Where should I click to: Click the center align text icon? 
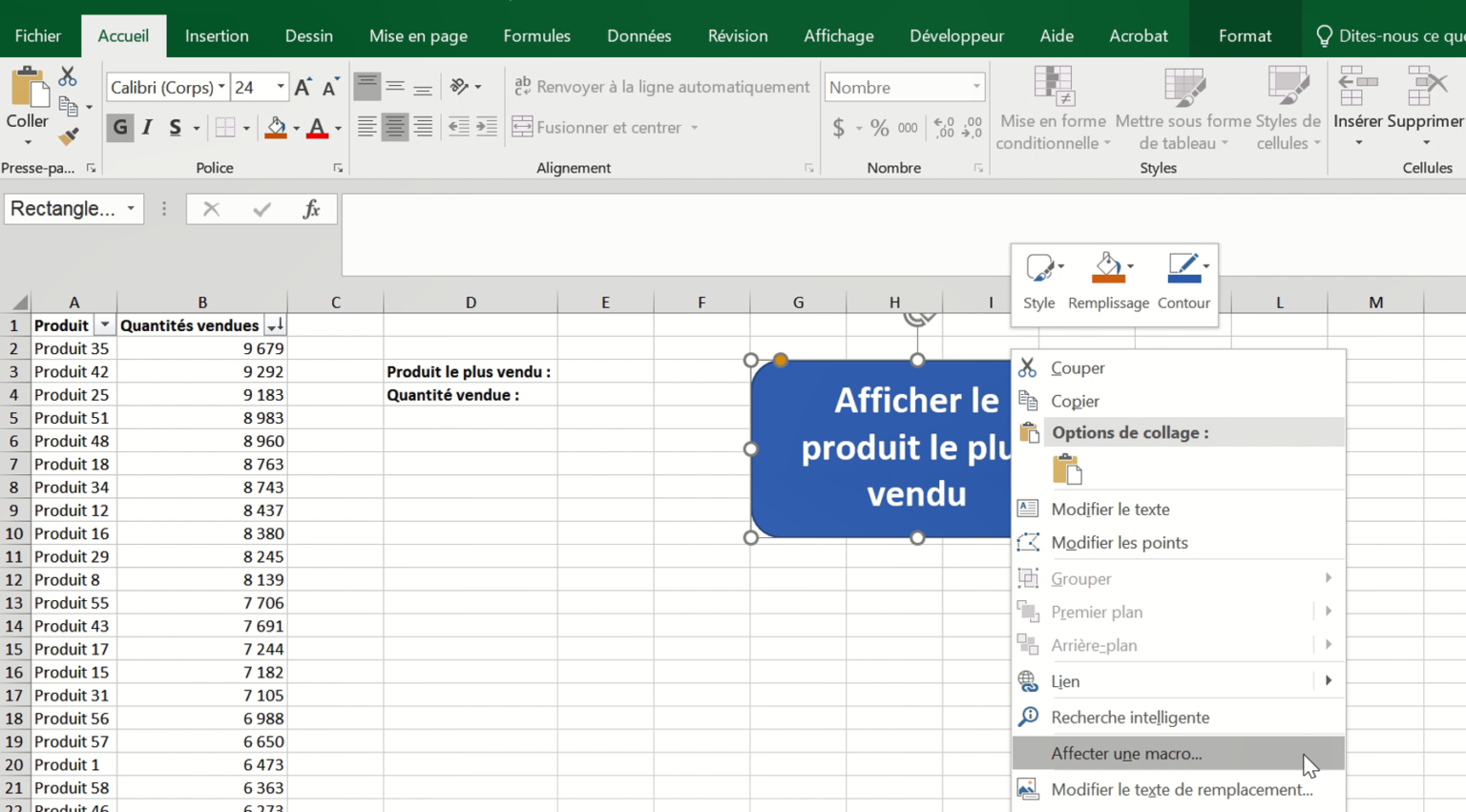[394, 127]
